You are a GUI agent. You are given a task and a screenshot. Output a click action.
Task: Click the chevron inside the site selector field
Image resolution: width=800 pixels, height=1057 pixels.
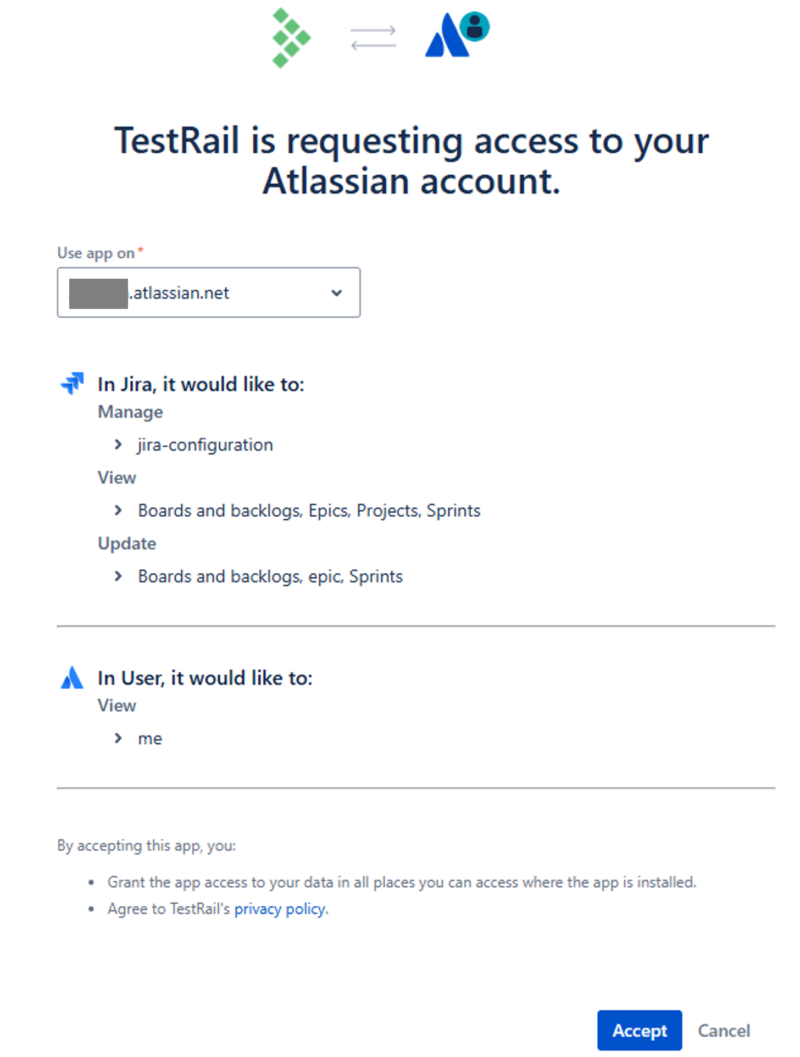pyautogui.click(x=336, y=292)
